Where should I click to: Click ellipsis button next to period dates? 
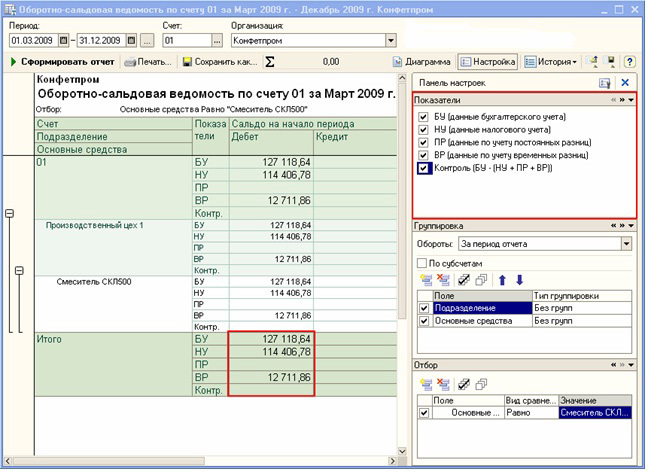(x=147, y=41)
